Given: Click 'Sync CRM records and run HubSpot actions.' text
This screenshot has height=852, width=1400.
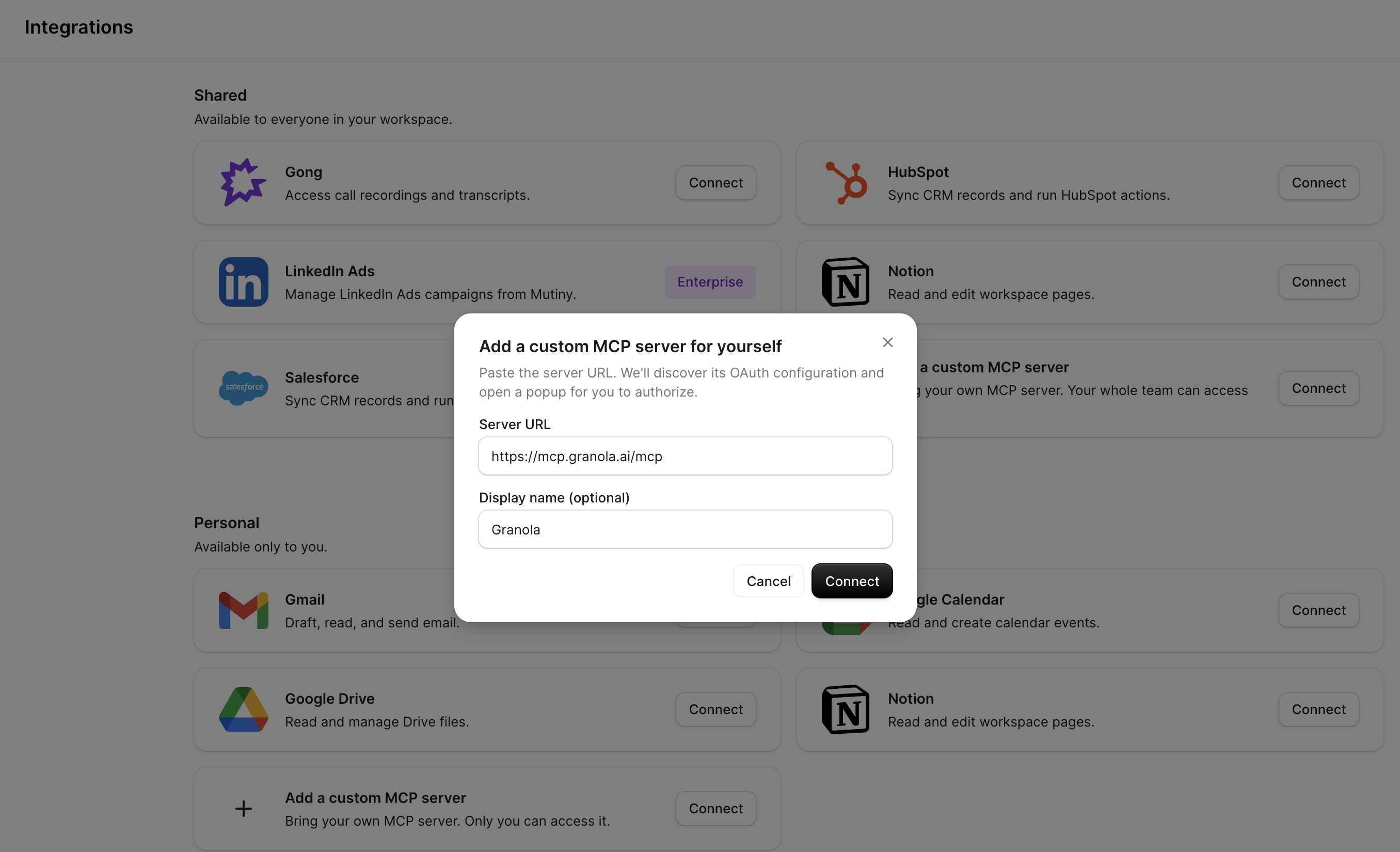Looking at the screenshot, I should point(1028,195).
